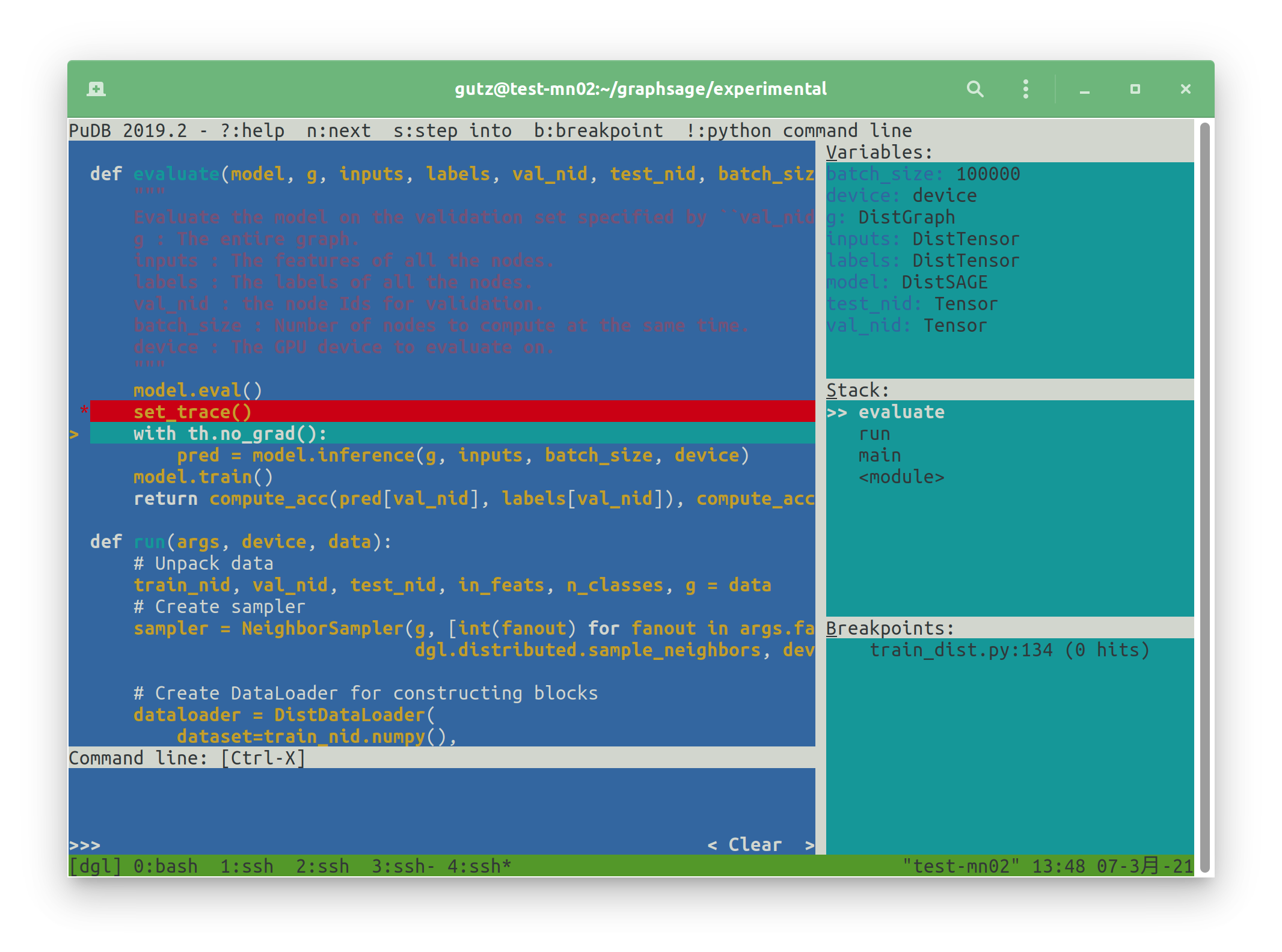Select the inputs: DistTensor variable
The image size is (1282, 952).
1010,239
